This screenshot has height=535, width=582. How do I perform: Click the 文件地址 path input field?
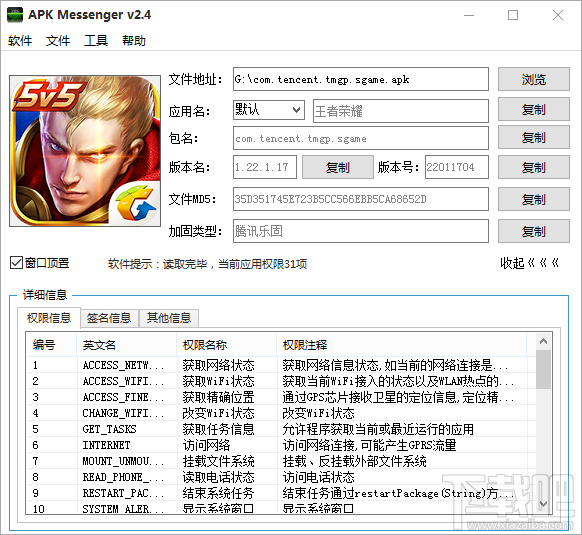361,79
